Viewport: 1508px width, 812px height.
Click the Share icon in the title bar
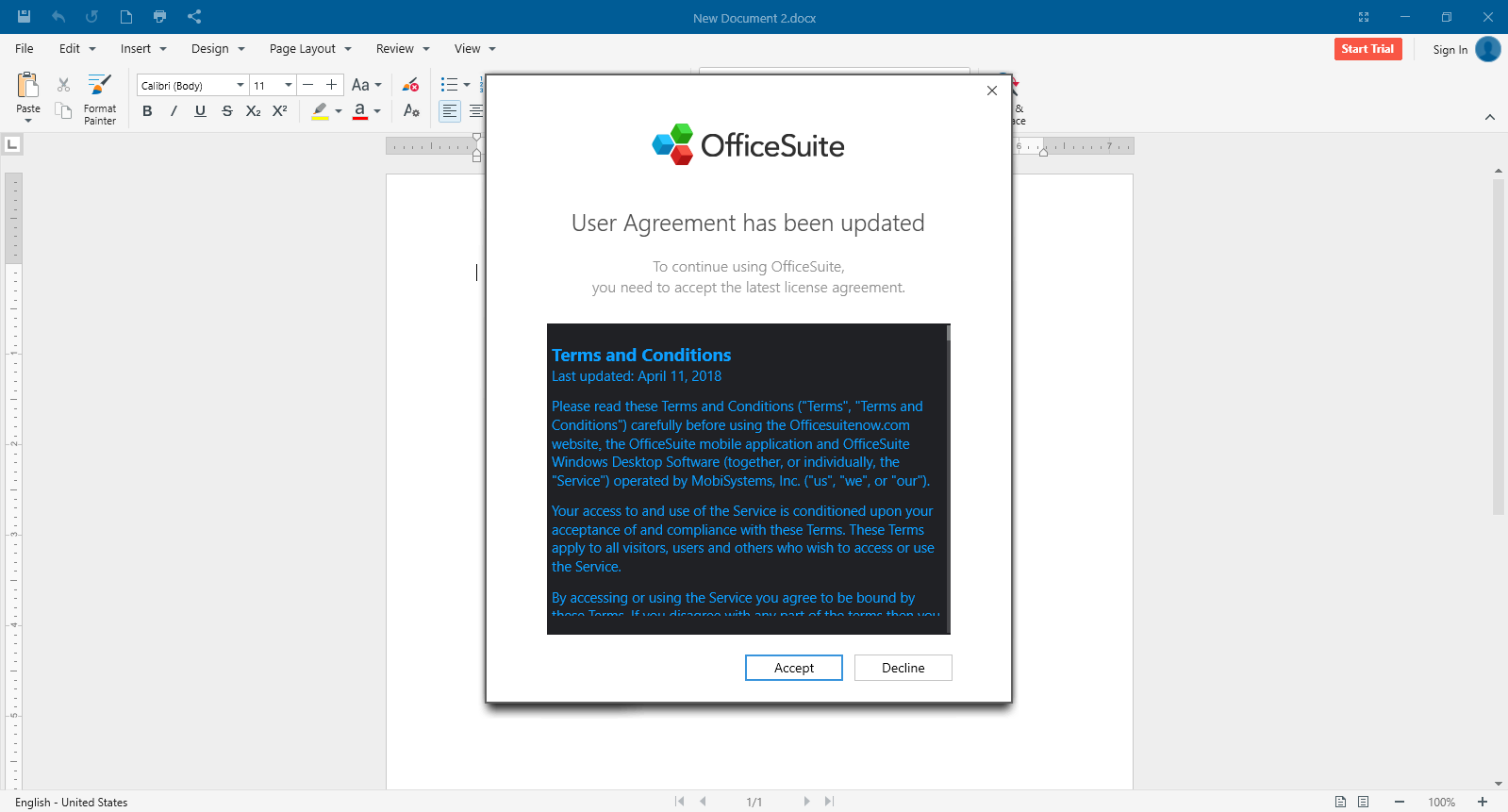[194, 16]
